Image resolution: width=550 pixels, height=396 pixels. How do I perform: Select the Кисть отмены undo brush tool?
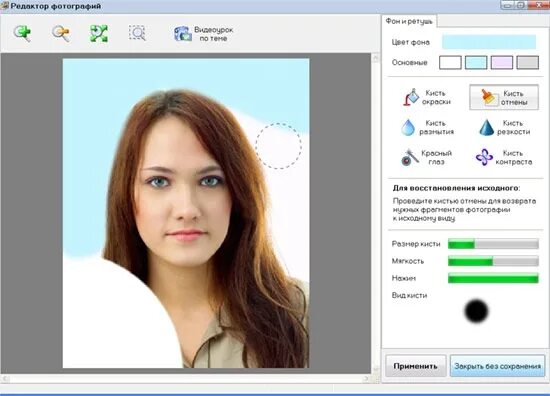(504, 98)
